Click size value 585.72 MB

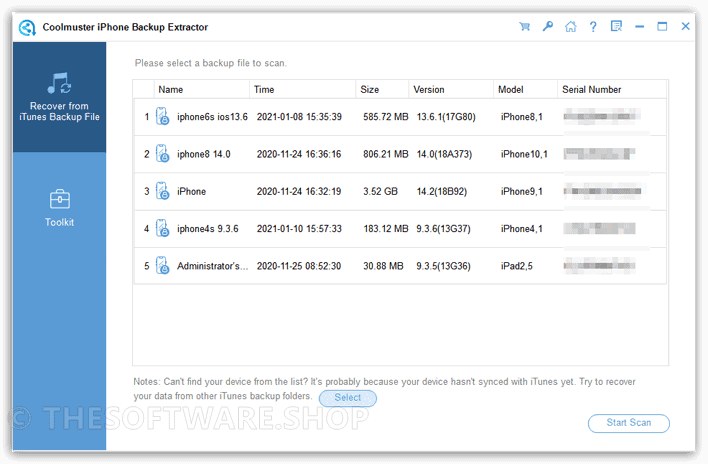tap(386, 117)
